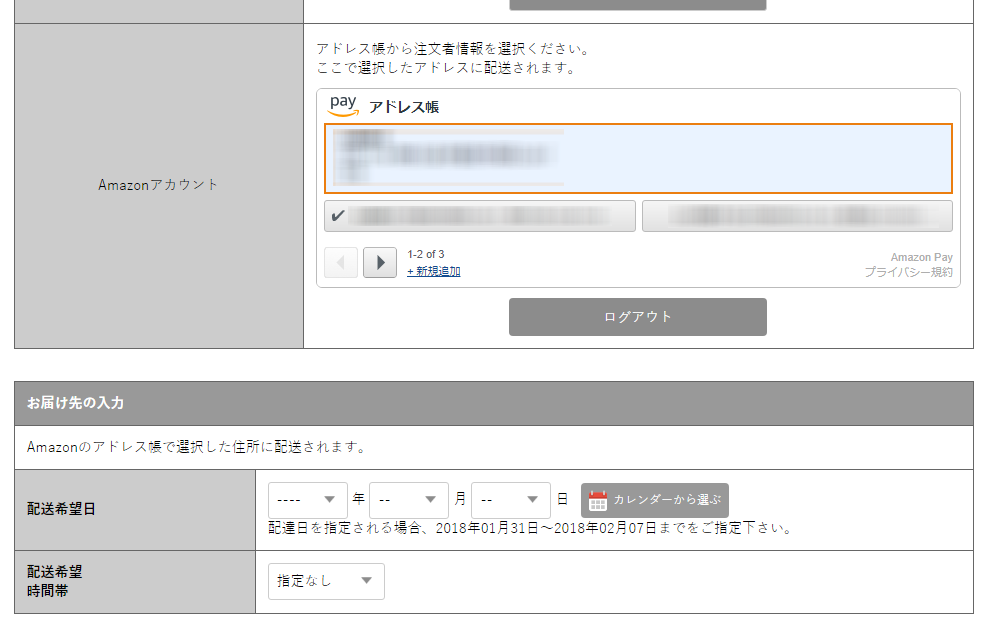Choose the second unselected address button
985x635 pixels.
[797, 216]
